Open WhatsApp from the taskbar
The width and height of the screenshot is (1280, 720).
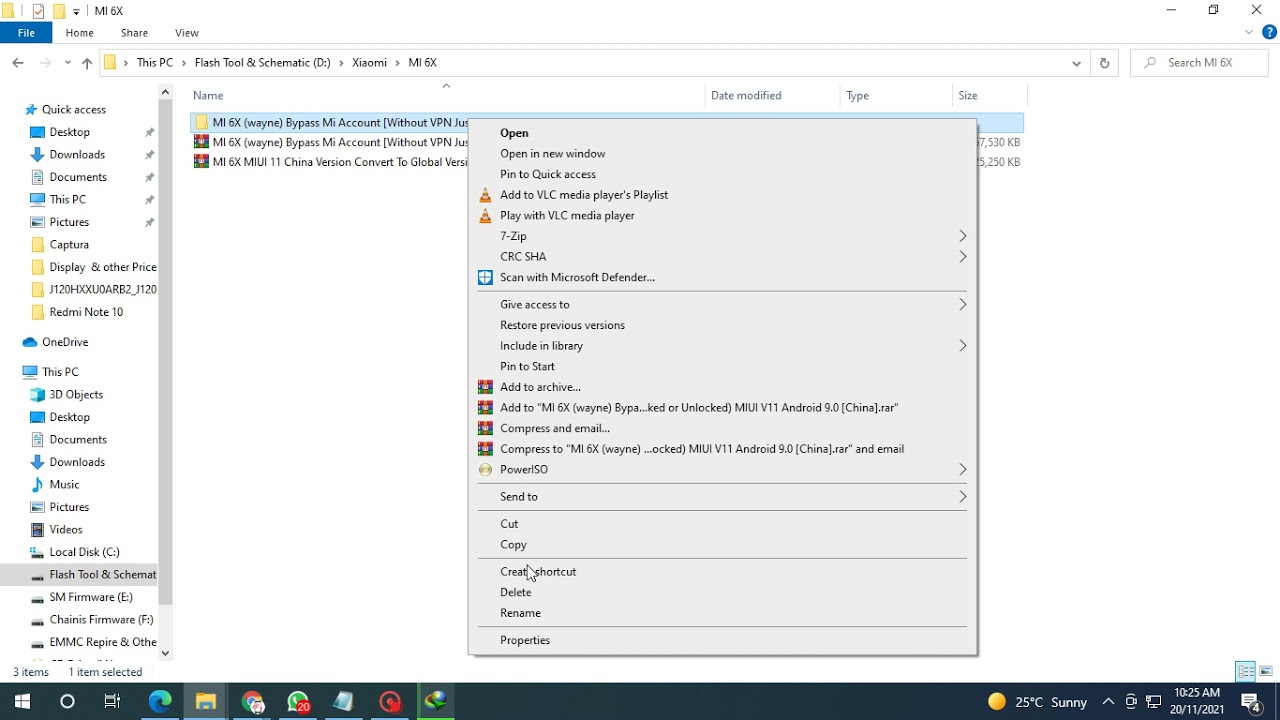pos(298,701)
